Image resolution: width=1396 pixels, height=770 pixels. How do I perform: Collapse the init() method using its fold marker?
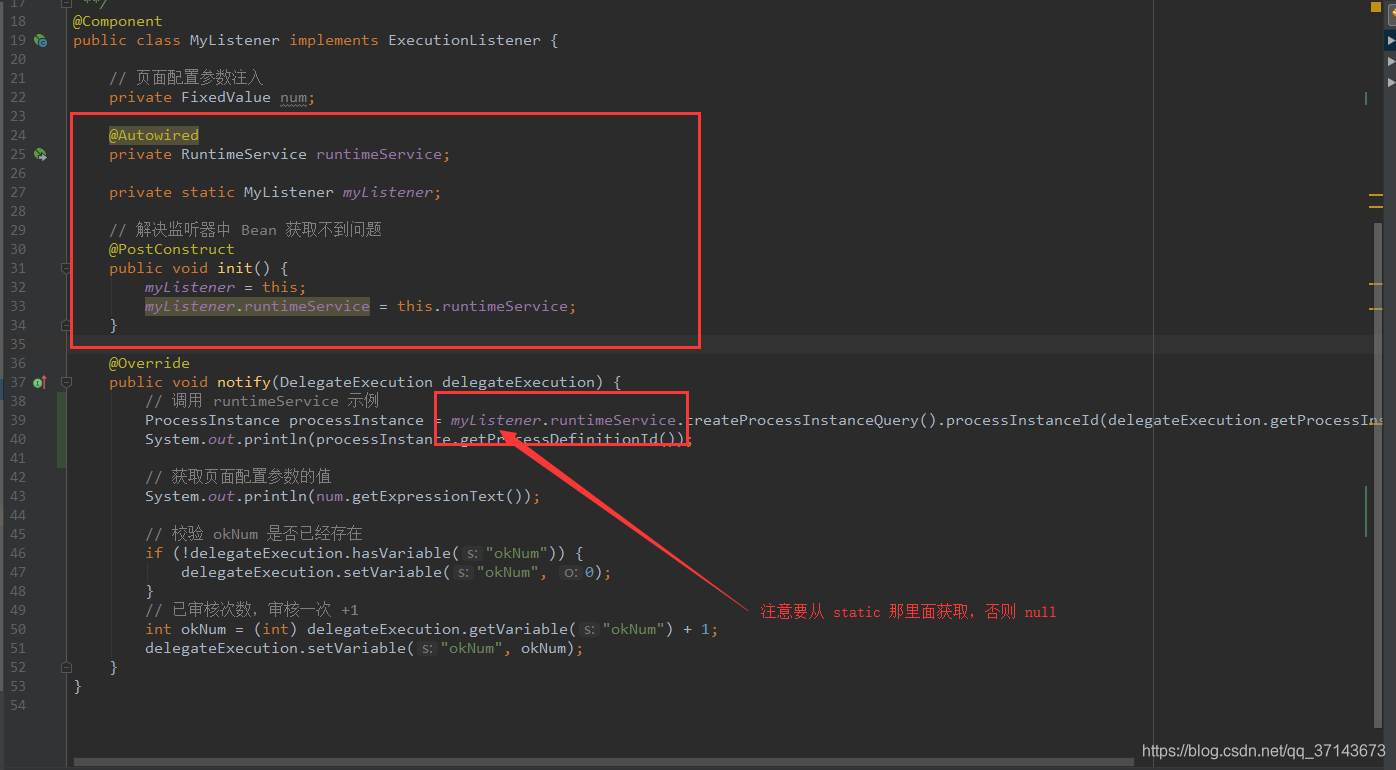tap(66, 268)
